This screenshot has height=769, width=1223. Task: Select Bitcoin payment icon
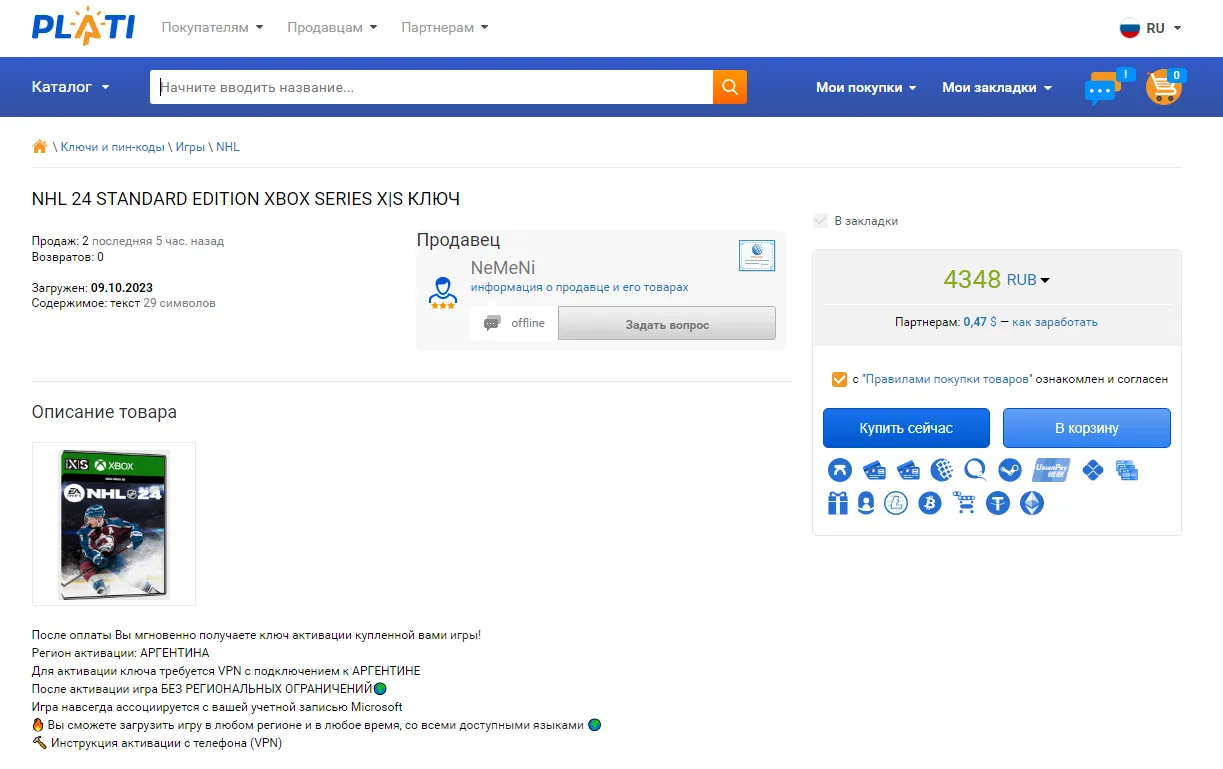[x=930, y=503]
